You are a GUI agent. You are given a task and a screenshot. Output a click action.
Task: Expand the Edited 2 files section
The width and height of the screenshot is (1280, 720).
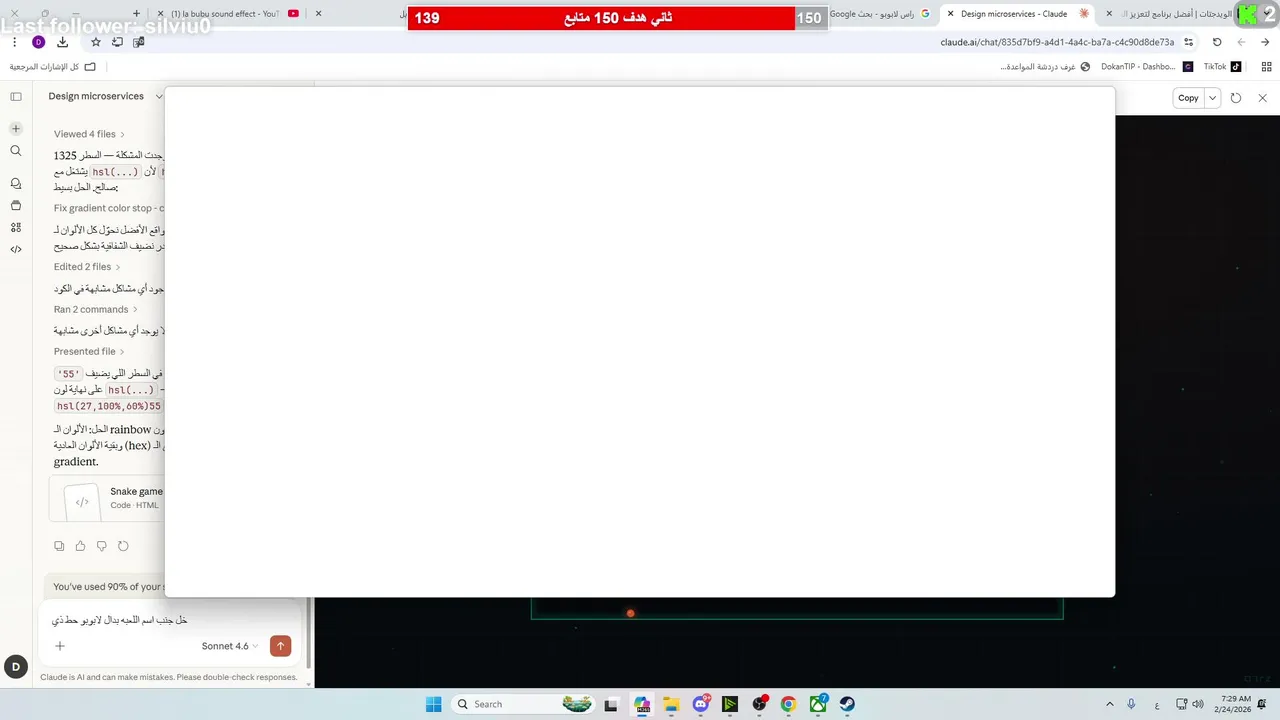pyautogui.click(x=87, y=267)
